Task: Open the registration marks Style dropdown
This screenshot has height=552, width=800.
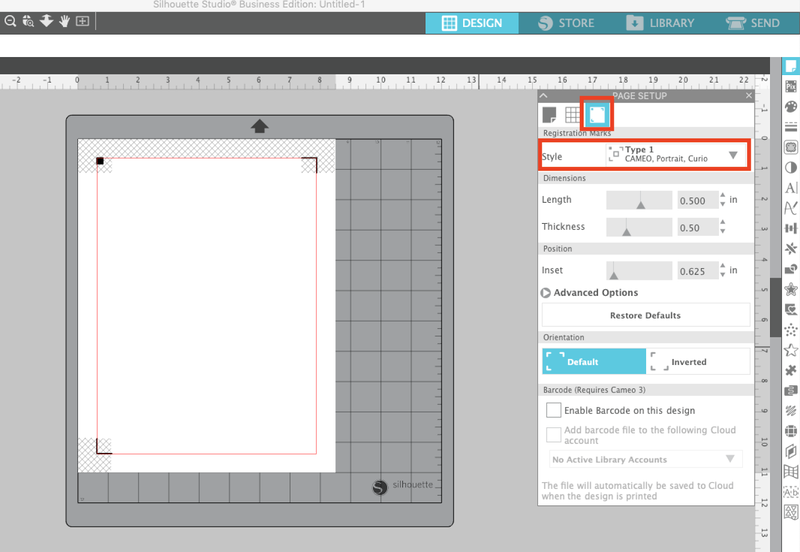Action: click(x=676, y=155)
